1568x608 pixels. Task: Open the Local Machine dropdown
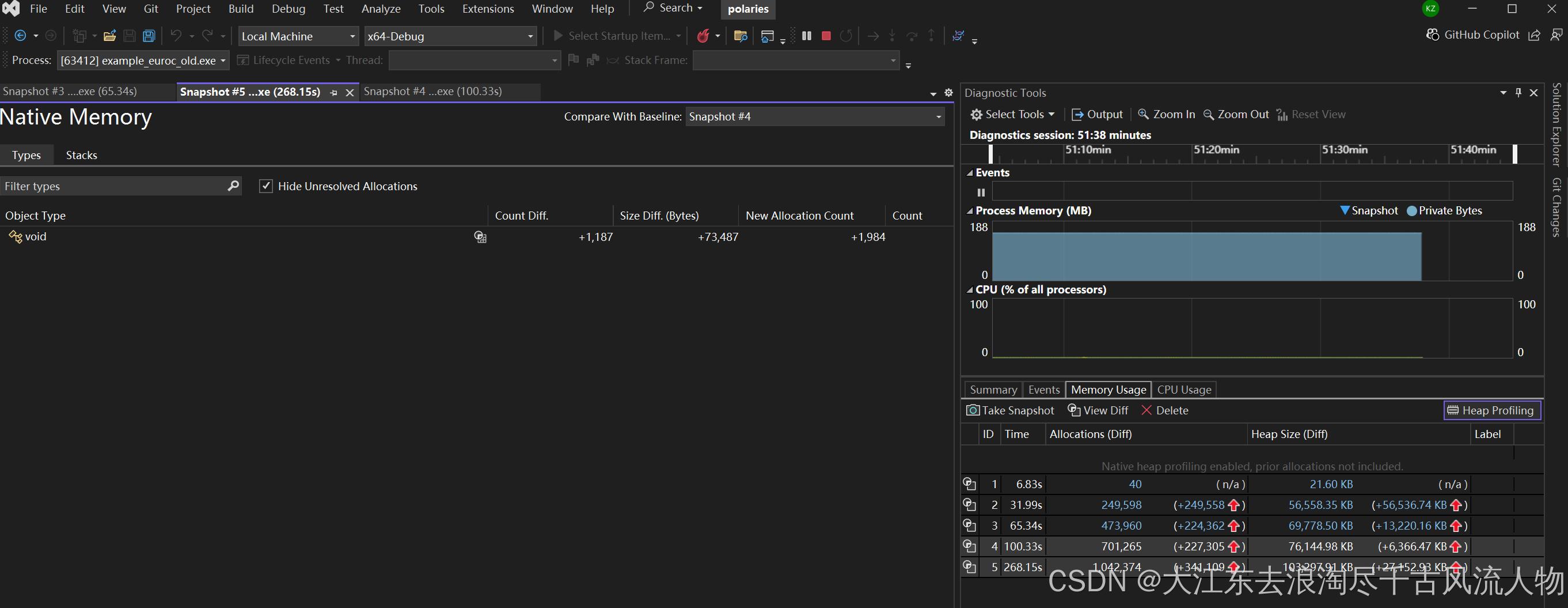pyautogui.click(x=298, y=36)
